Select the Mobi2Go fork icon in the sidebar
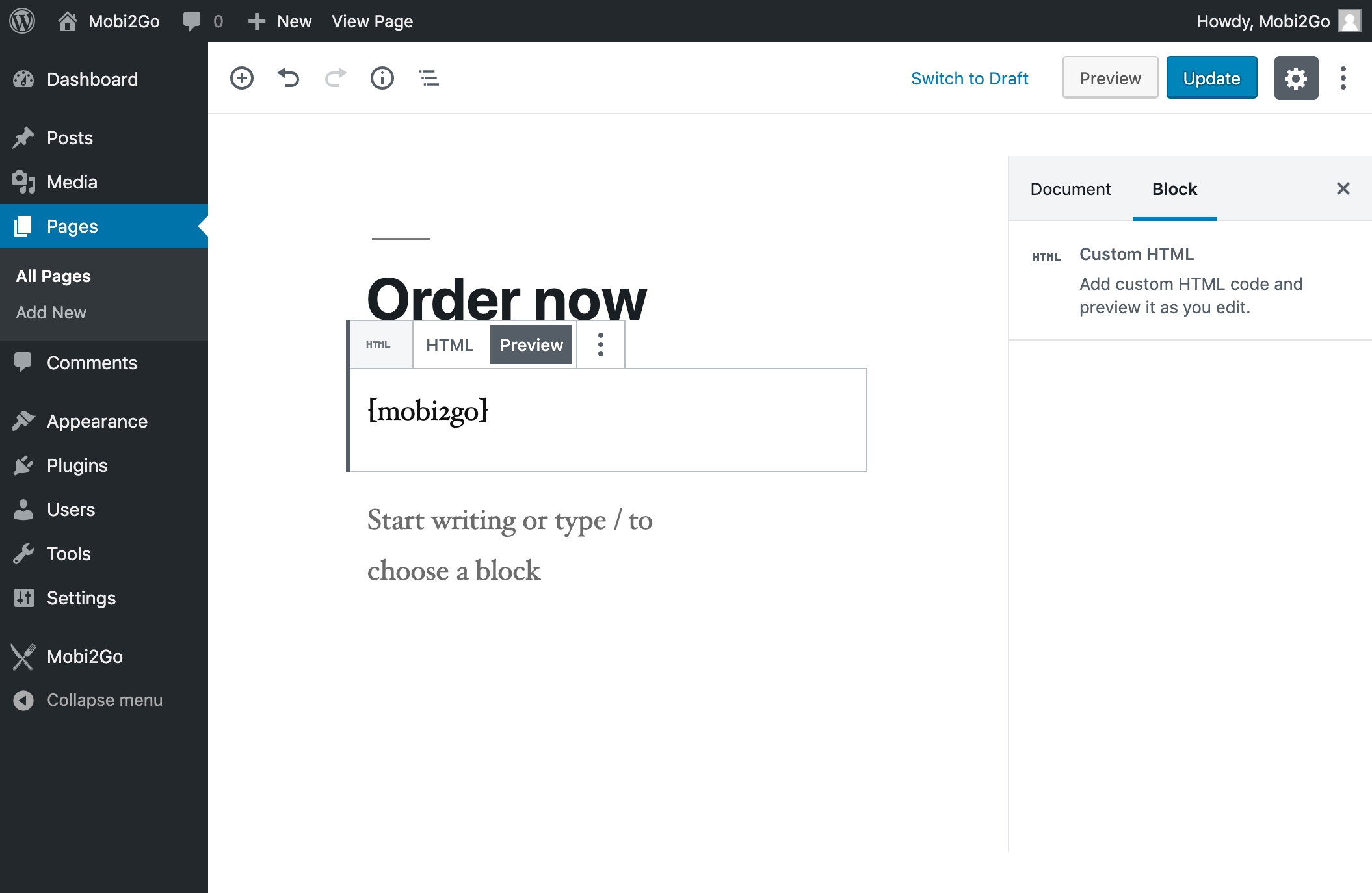 coord(23,656)
